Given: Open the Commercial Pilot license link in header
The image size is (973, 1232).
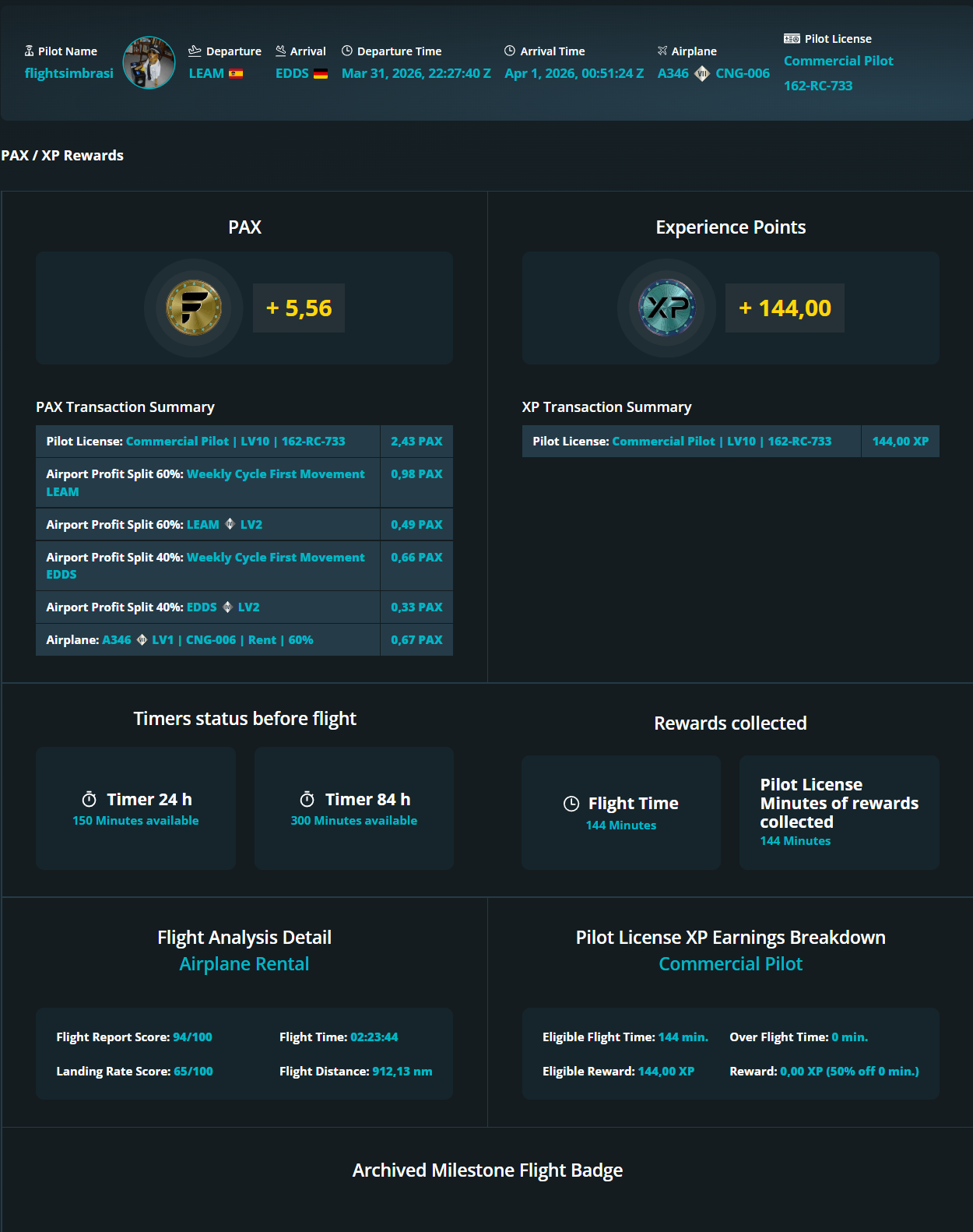Looking at the screenshot, I should [838, 61].
